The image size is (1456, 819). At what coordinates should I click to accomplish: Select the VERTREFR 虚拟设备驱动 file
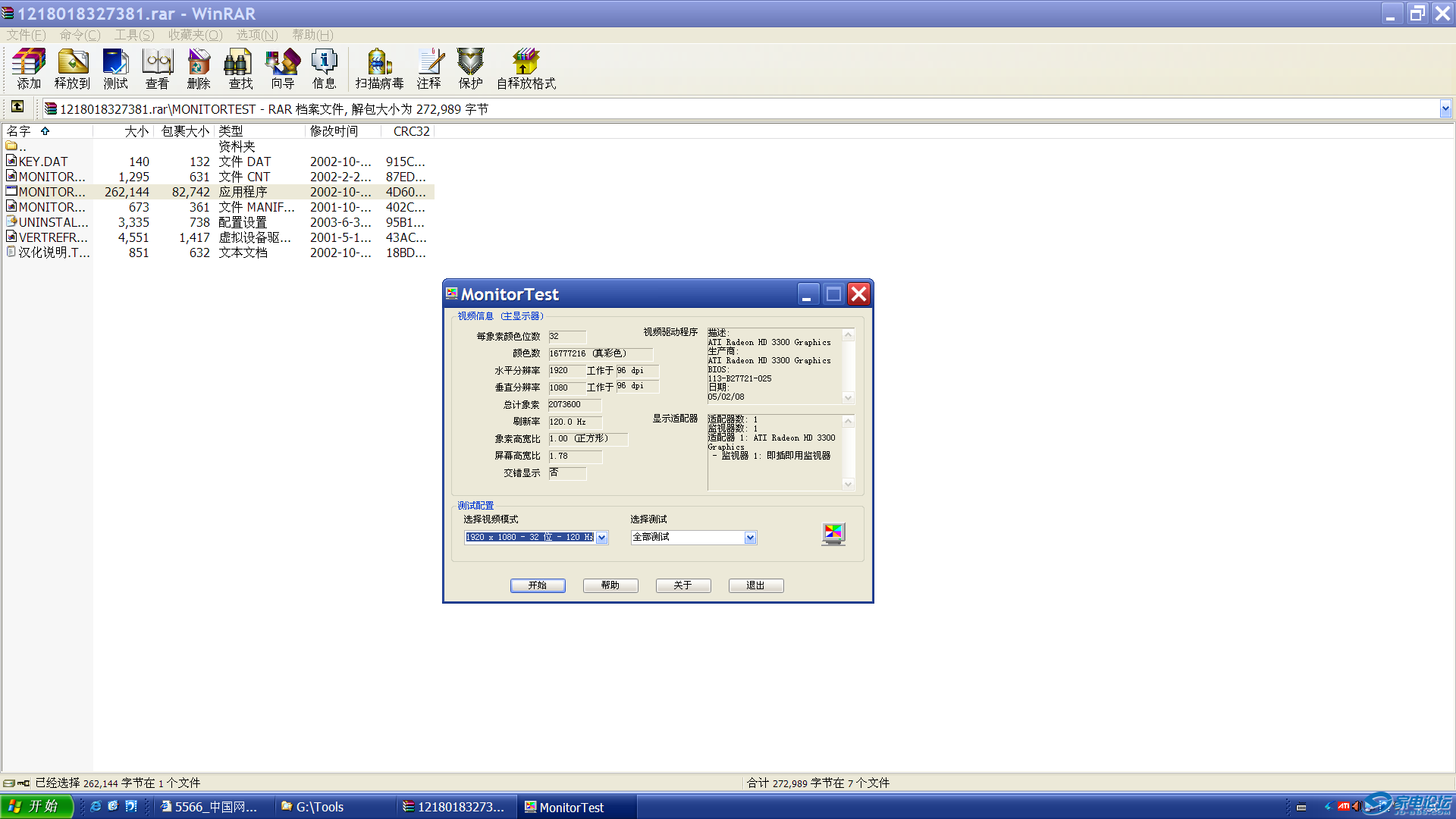(217, 237)
